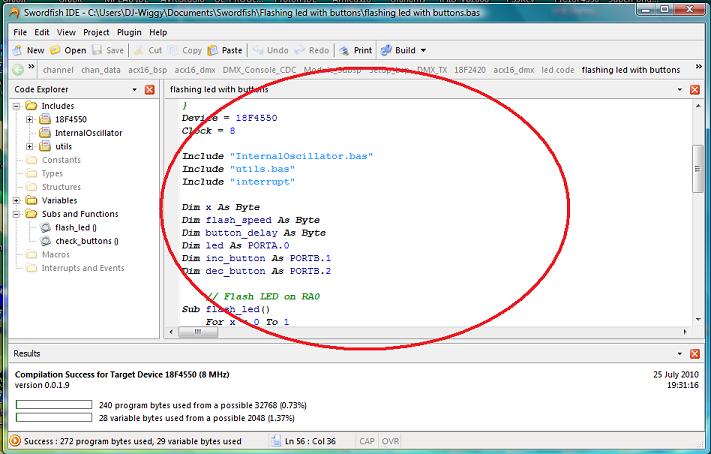Click the orange success status icon

coord(15,441)
